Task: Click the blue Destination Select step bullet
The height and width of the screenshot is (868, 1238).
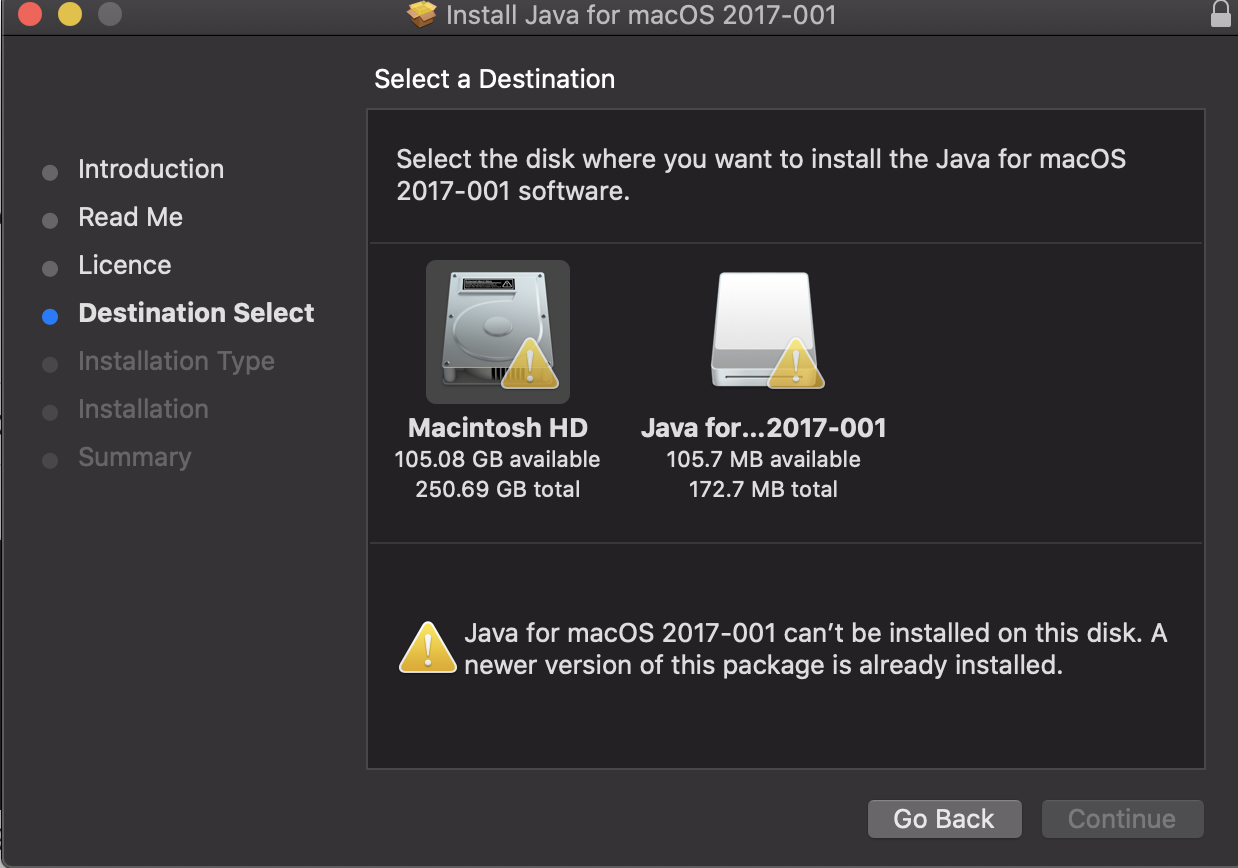Action: point(50,316)
